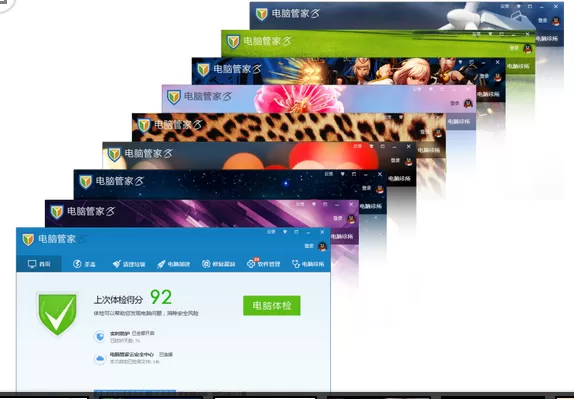Click the 已连接 status text
Screen dimensions: 574x399
(x=166, y=354)
